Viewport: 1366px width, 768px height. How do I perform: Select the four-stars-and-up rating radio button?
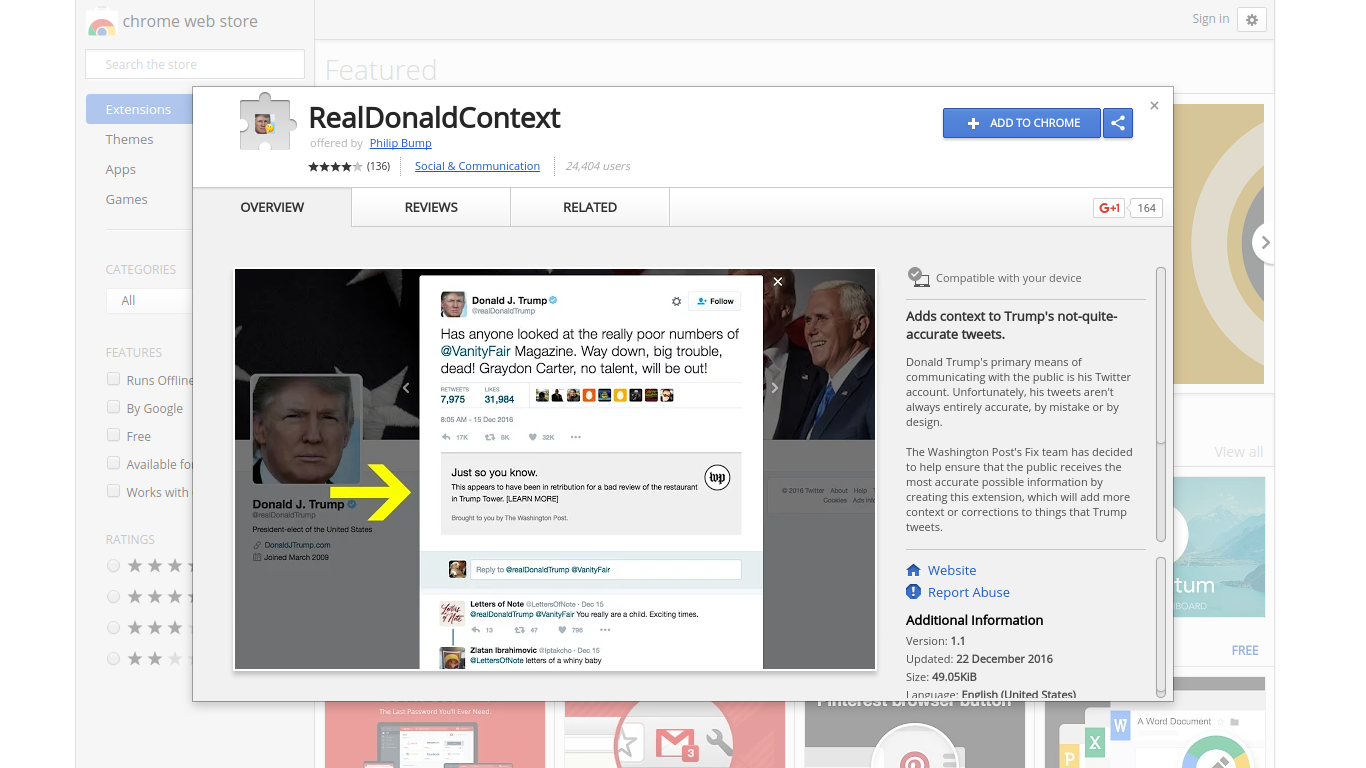pos(113,597)
